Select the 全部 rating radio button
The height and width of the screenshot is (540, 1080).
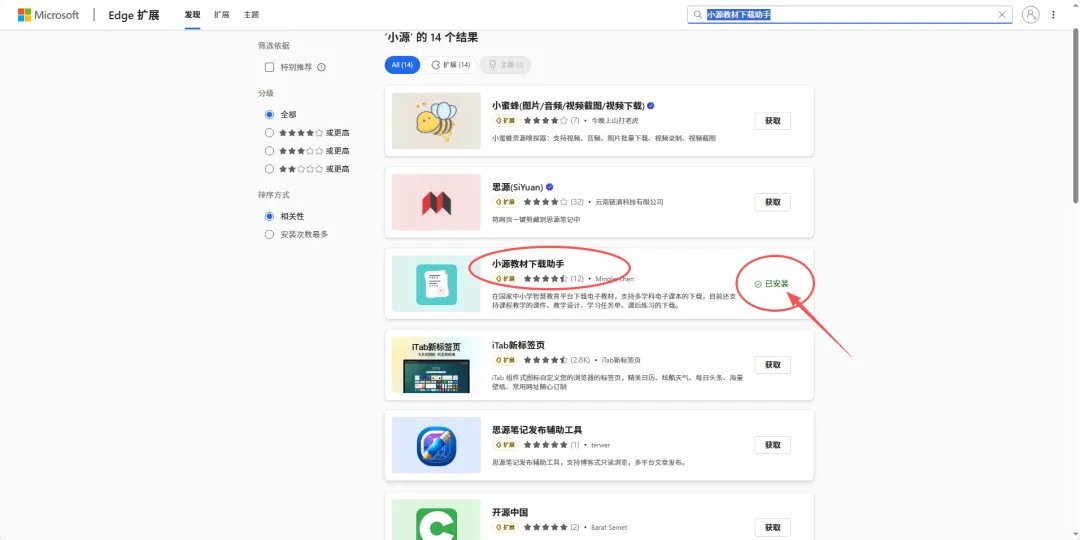pos(269,114)
